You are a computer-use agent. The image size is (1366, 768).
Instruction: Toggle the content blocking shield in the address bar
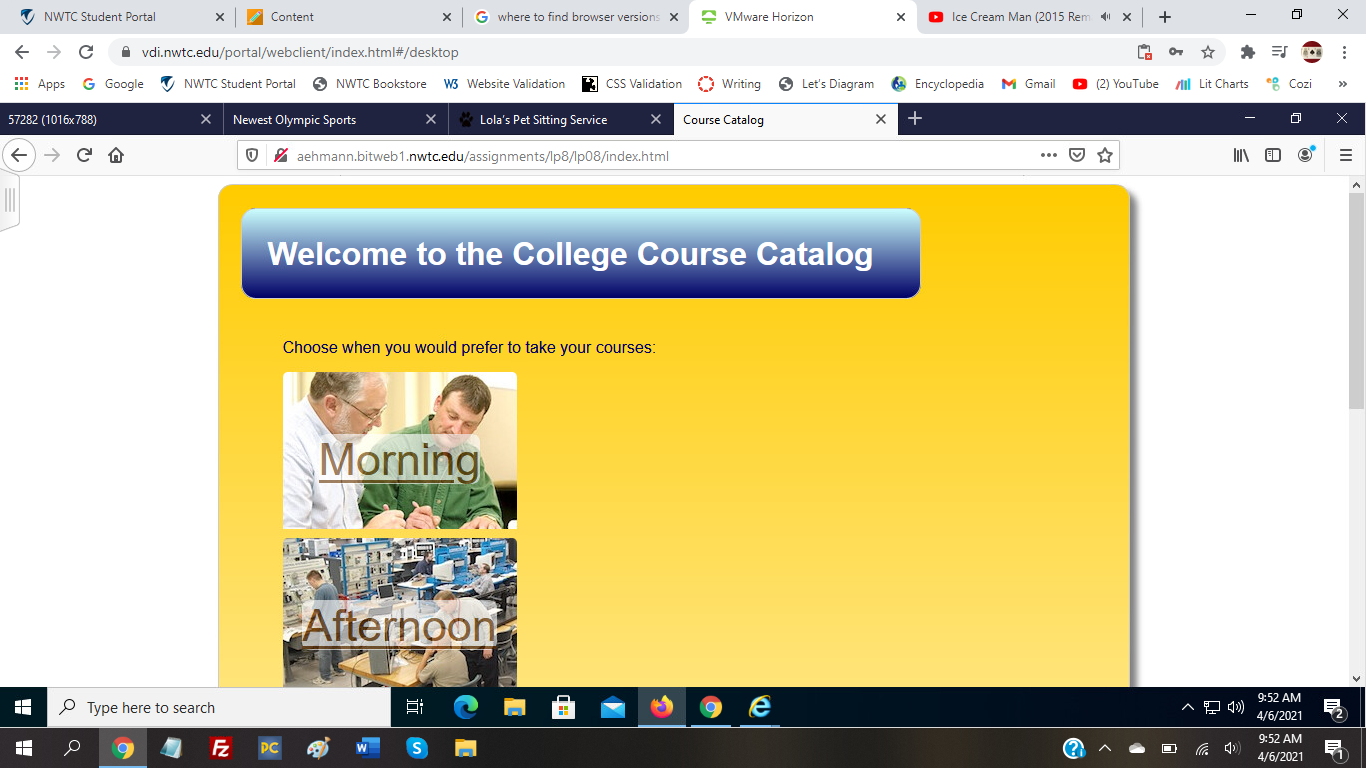tap(254, 155)
